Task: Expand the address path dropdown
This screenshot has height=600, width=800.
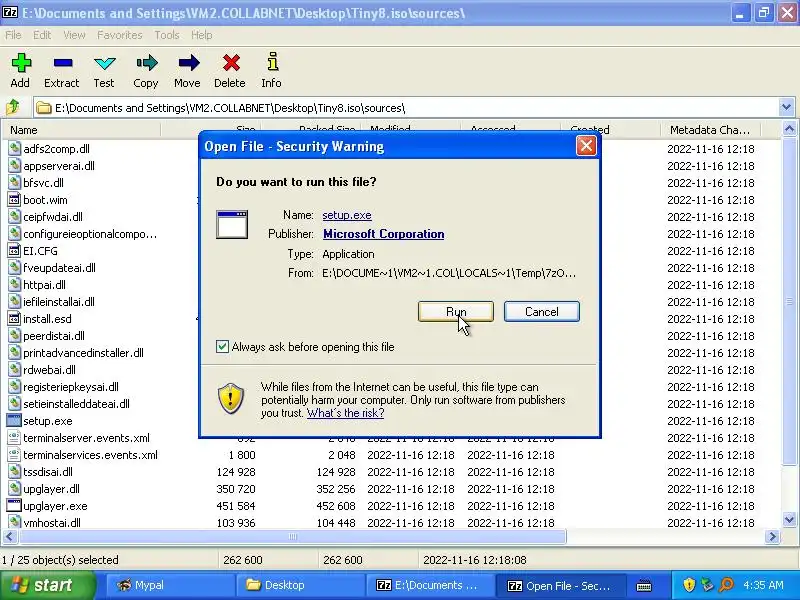Action: point(786,108)
